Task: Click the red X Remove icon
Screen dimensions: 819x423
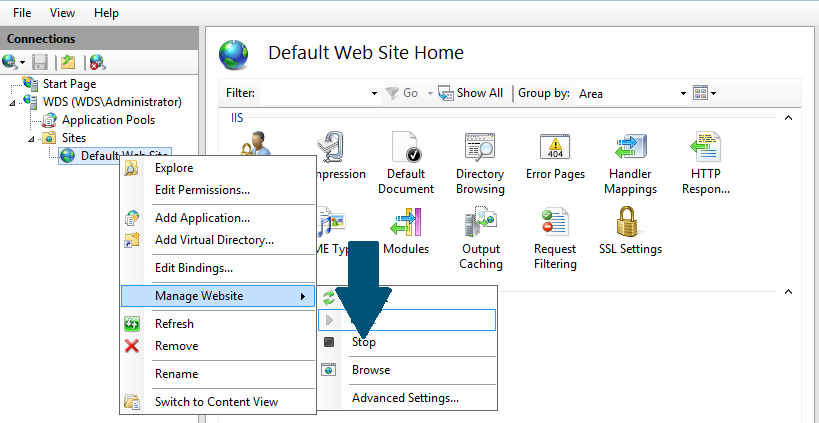Action: click(x=132, y=346)
